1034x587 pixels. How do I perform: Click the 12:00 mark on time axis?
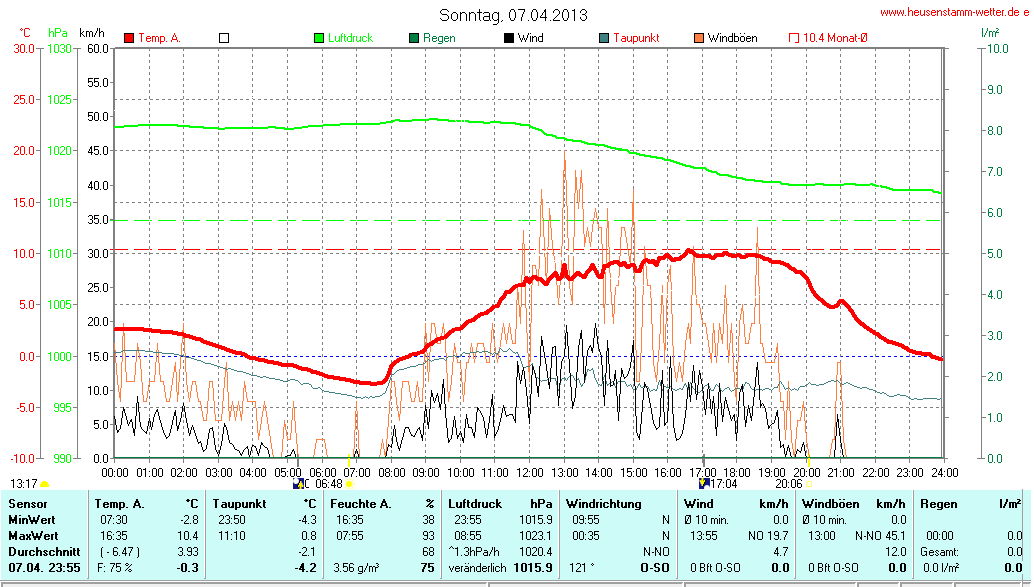(529, 472)
